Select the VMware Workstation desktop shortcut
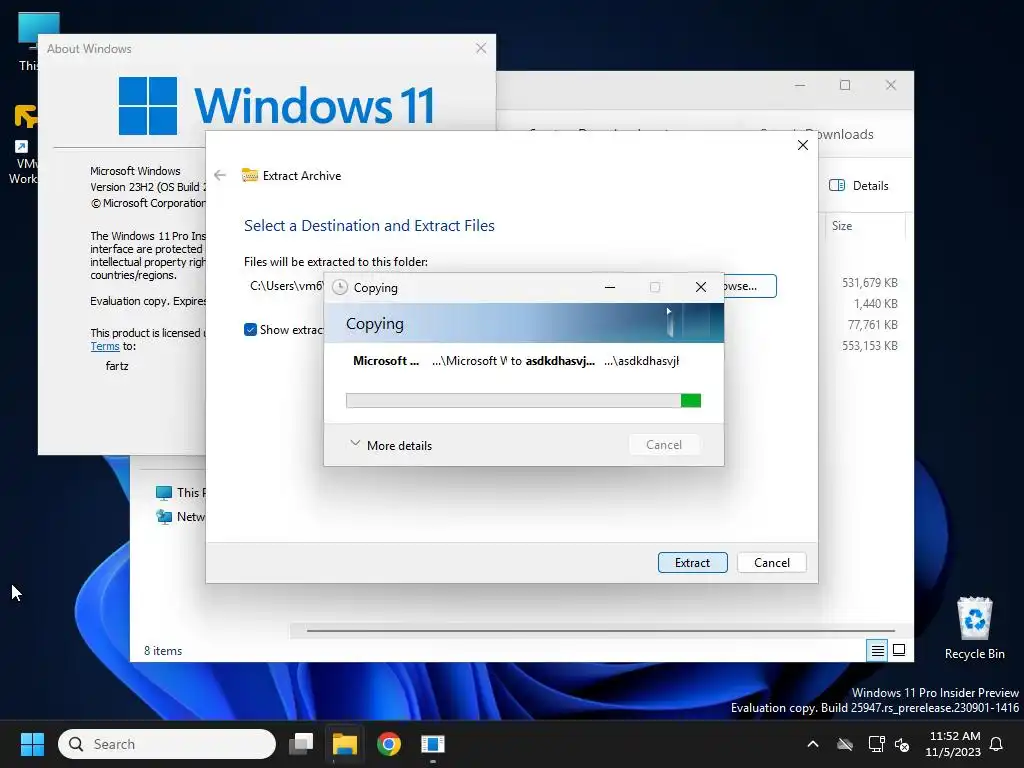 tap(23, 145)
